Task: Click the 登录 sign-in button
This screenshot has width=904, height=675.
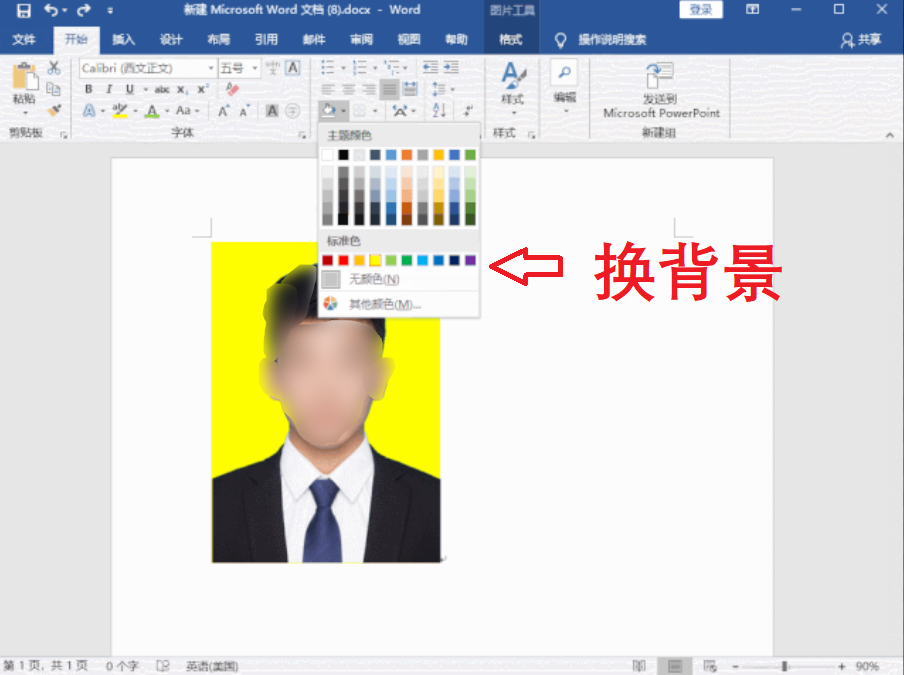Action: 700,10
